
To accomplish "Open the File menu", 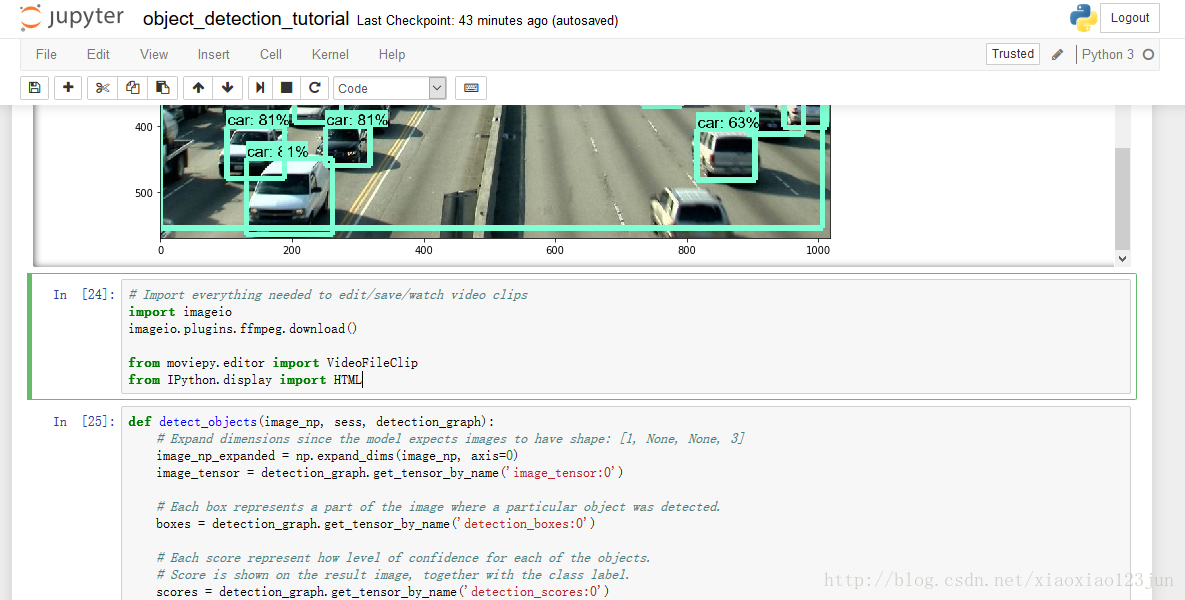I will 46,54.
